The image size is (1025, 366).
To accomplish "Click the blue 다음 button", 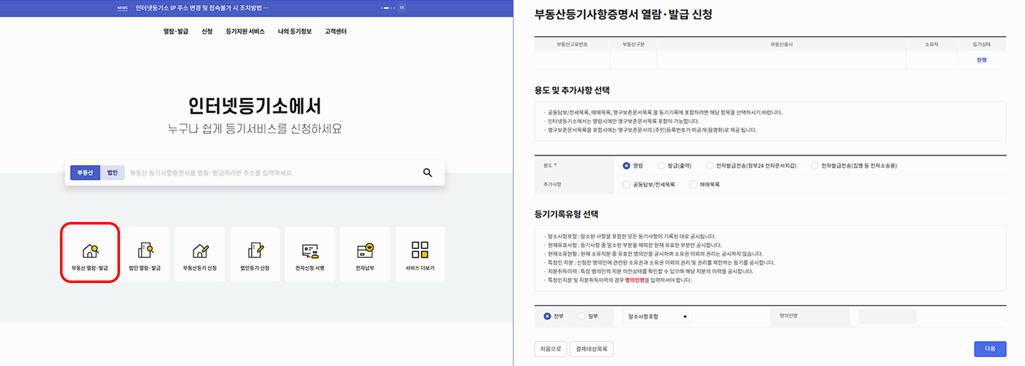I will point(990,349).
